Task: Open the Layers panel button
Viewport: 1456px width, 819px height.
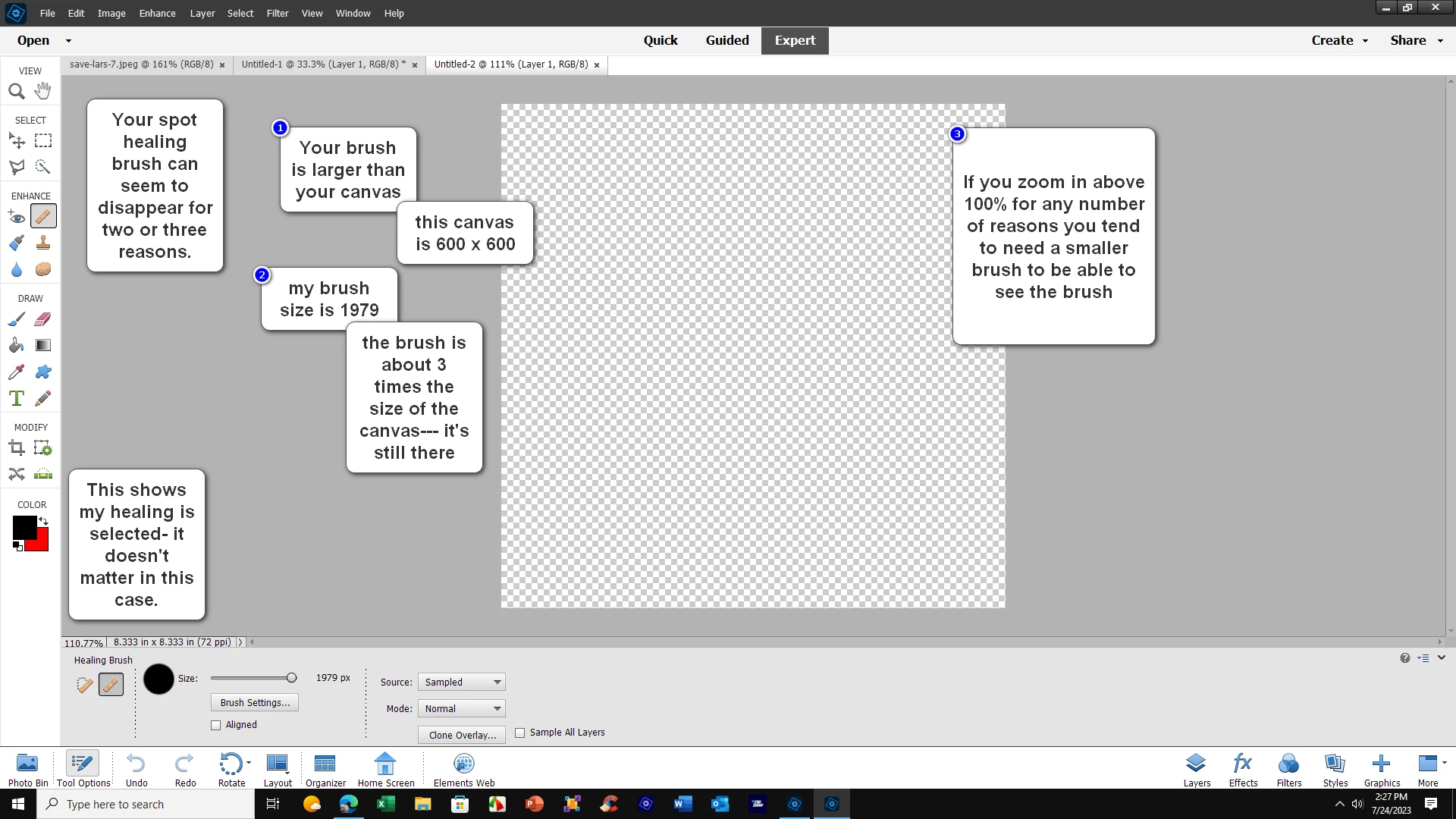Action: coord(1197,769)
